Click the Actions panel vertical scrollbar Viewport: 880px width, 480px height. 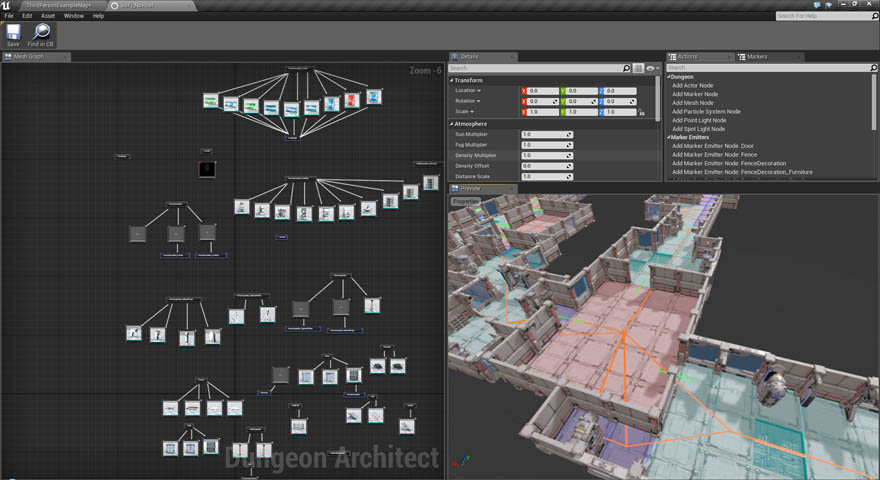tap(874, 102)
